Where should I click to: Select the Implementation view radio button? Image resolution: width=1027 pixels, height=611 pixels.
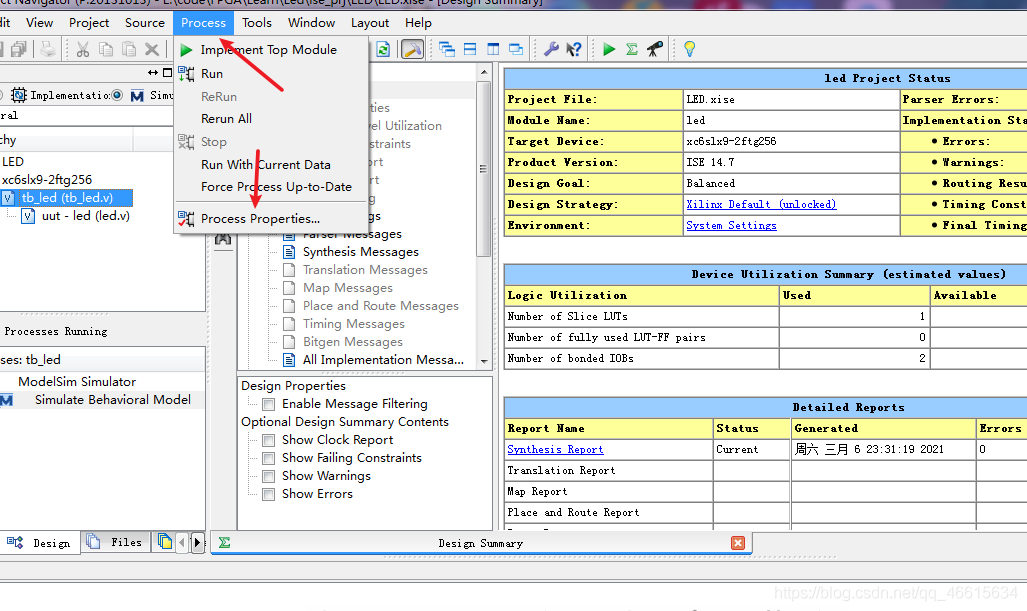[1, 95]
